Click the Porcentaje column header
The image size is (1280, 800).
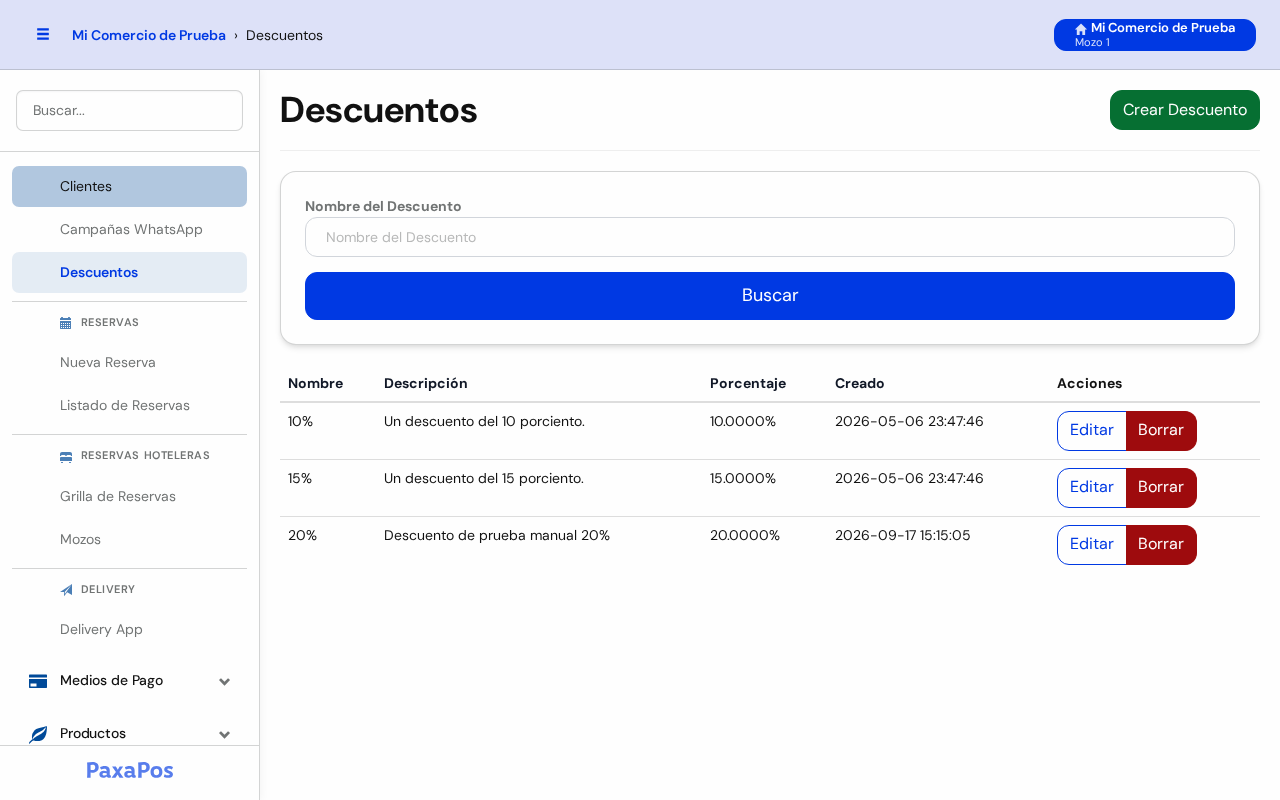pos(748,383)
